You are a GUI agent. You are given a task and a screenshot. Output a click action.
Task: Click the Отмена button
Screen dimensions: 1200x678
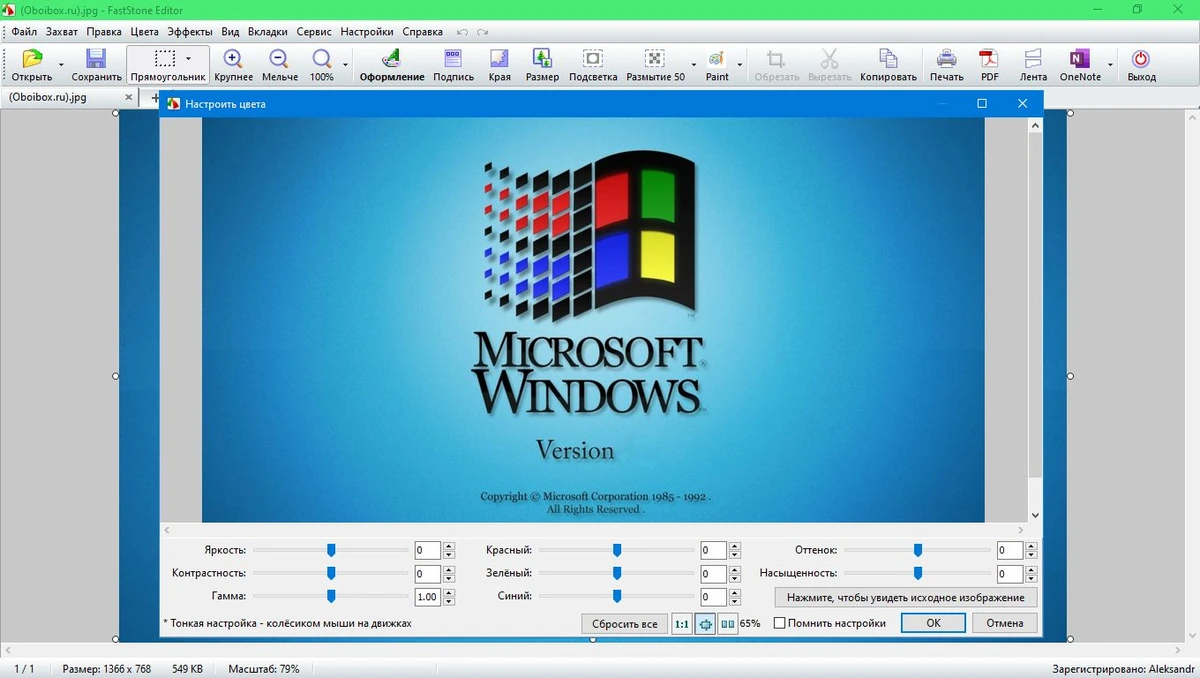pos(1004,623)
